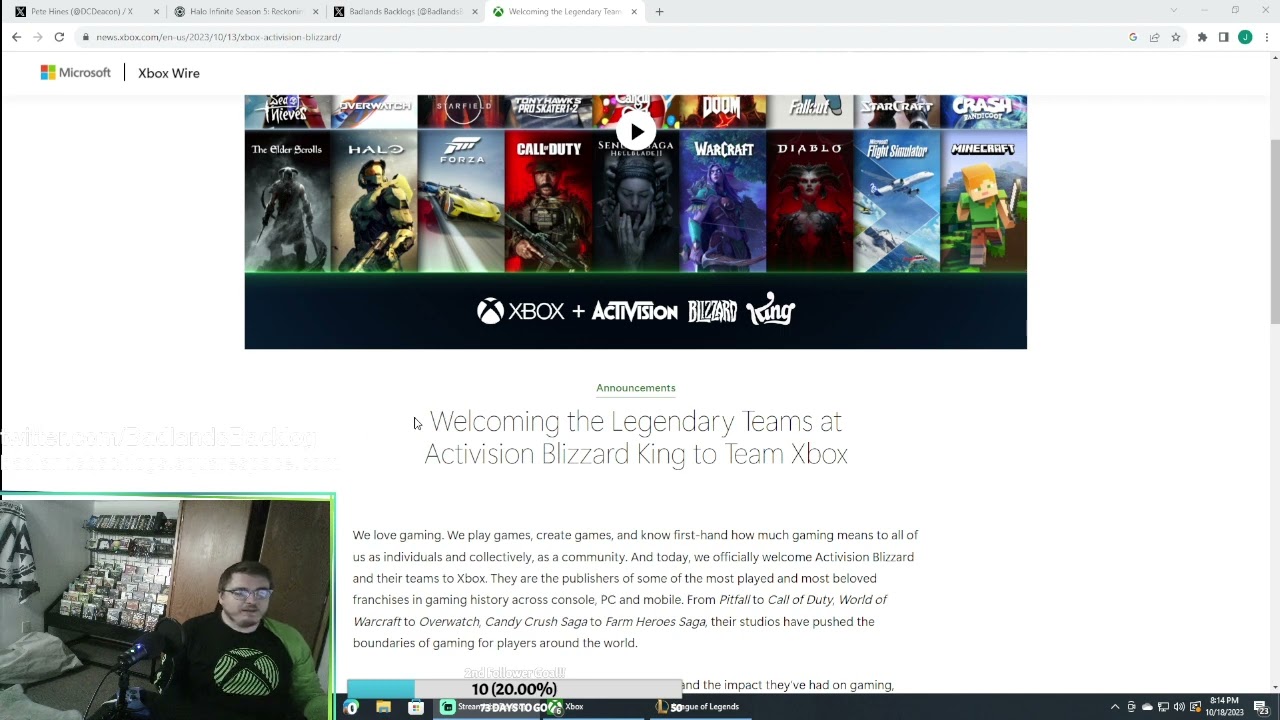This screenshot has width=1280, height=720.
Task: Open the notification center icon
Action: pos(1261,707)
